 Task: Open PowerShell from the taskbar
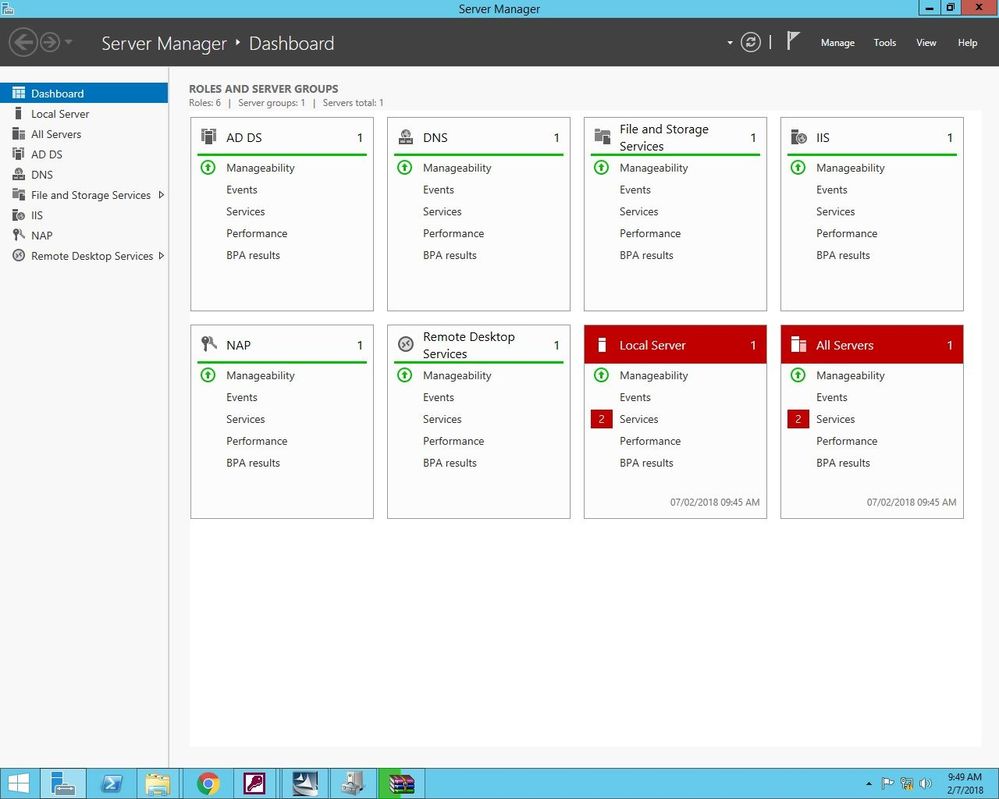[x=112, y=783]
